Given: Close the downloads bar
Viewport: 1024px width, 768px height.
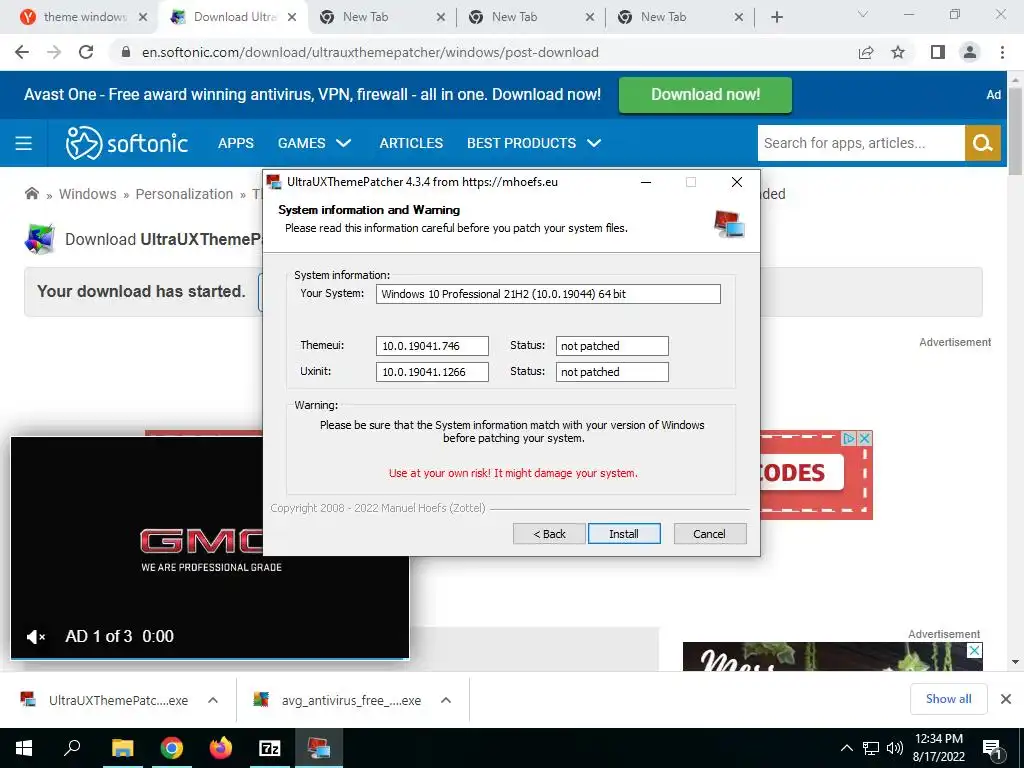Looking at the screenshot, I should [x=1006, y=699].
